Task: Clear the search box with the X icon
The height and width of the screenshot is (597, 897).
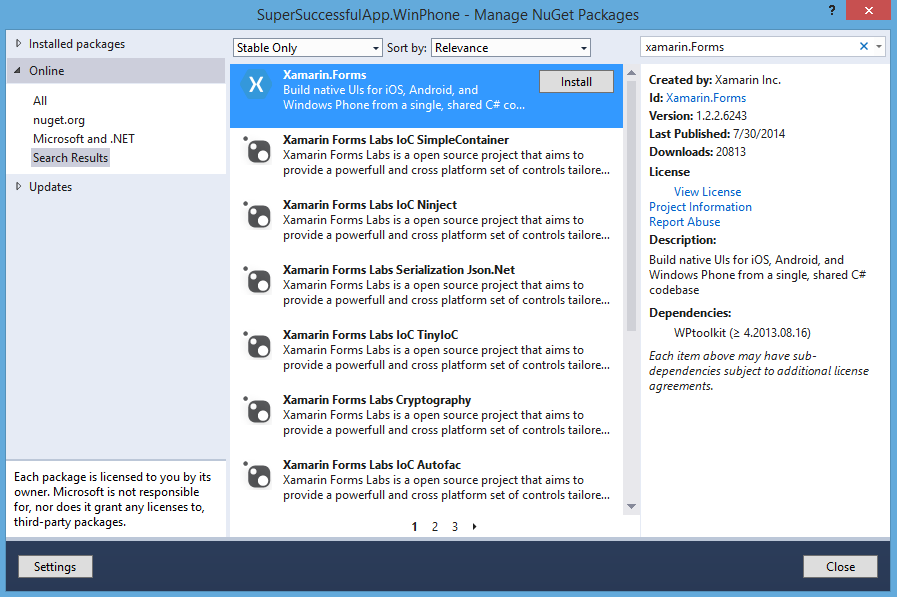Action: point(864,46)
